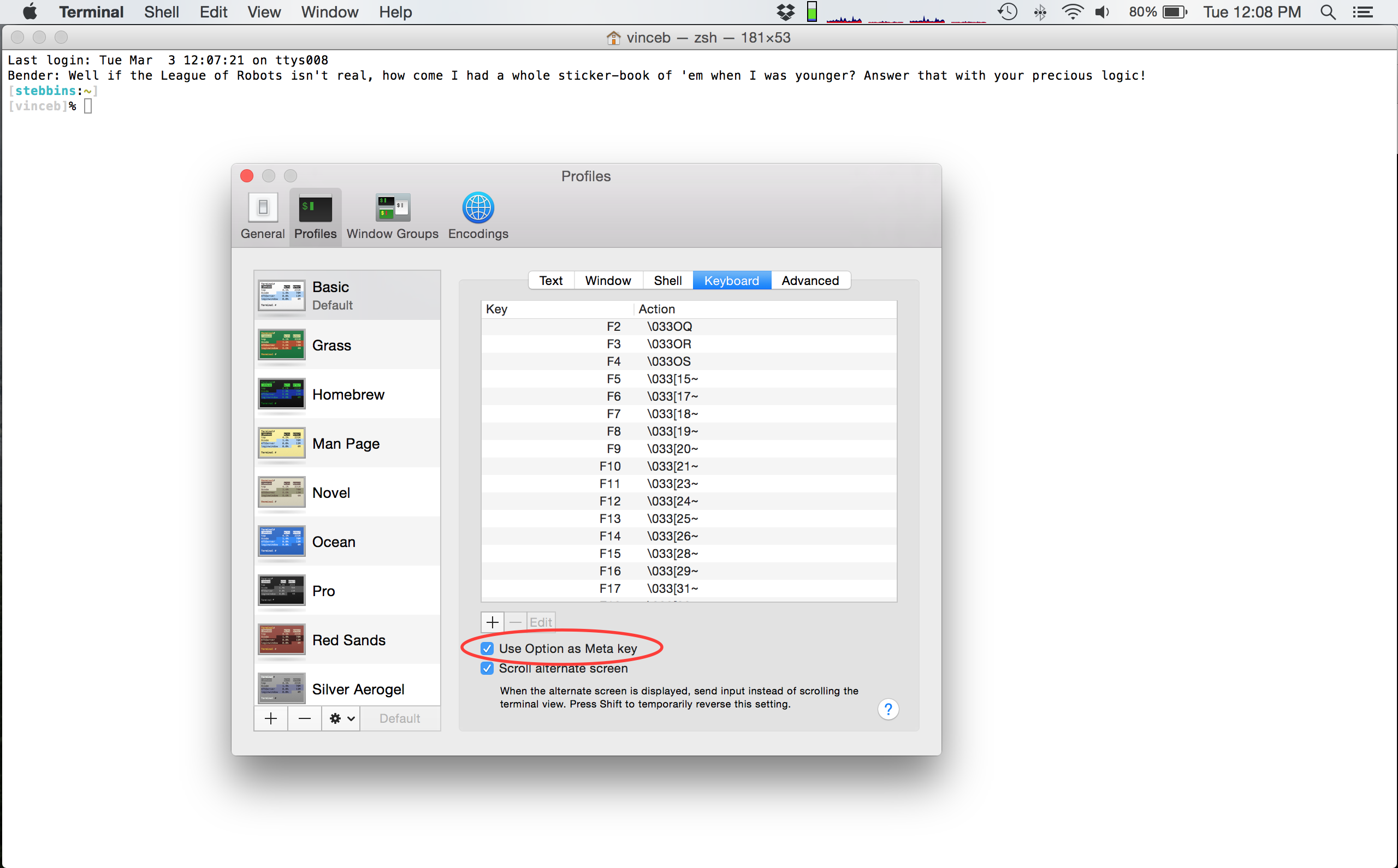Select the Homebrew profile
The height and width of the screenshot is (868, 1398).
point(347,394)
